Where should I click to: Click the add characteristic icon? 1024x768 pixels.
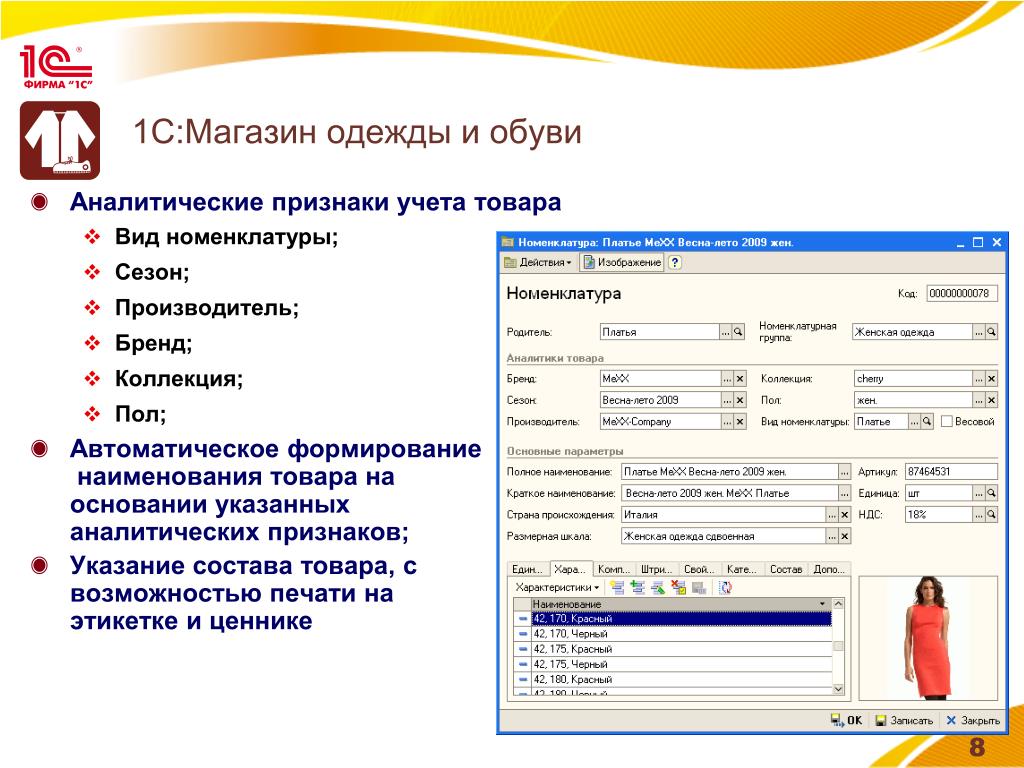coord(617,587)
